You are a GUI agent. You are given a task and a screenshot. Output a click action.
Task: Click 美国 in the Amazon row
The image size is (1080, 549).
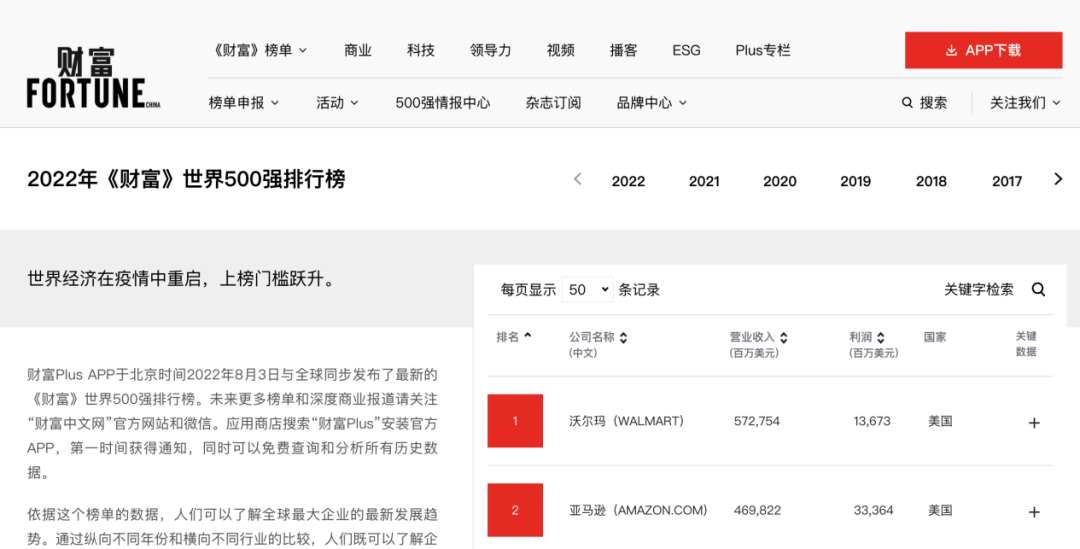[x=940, y=510]
